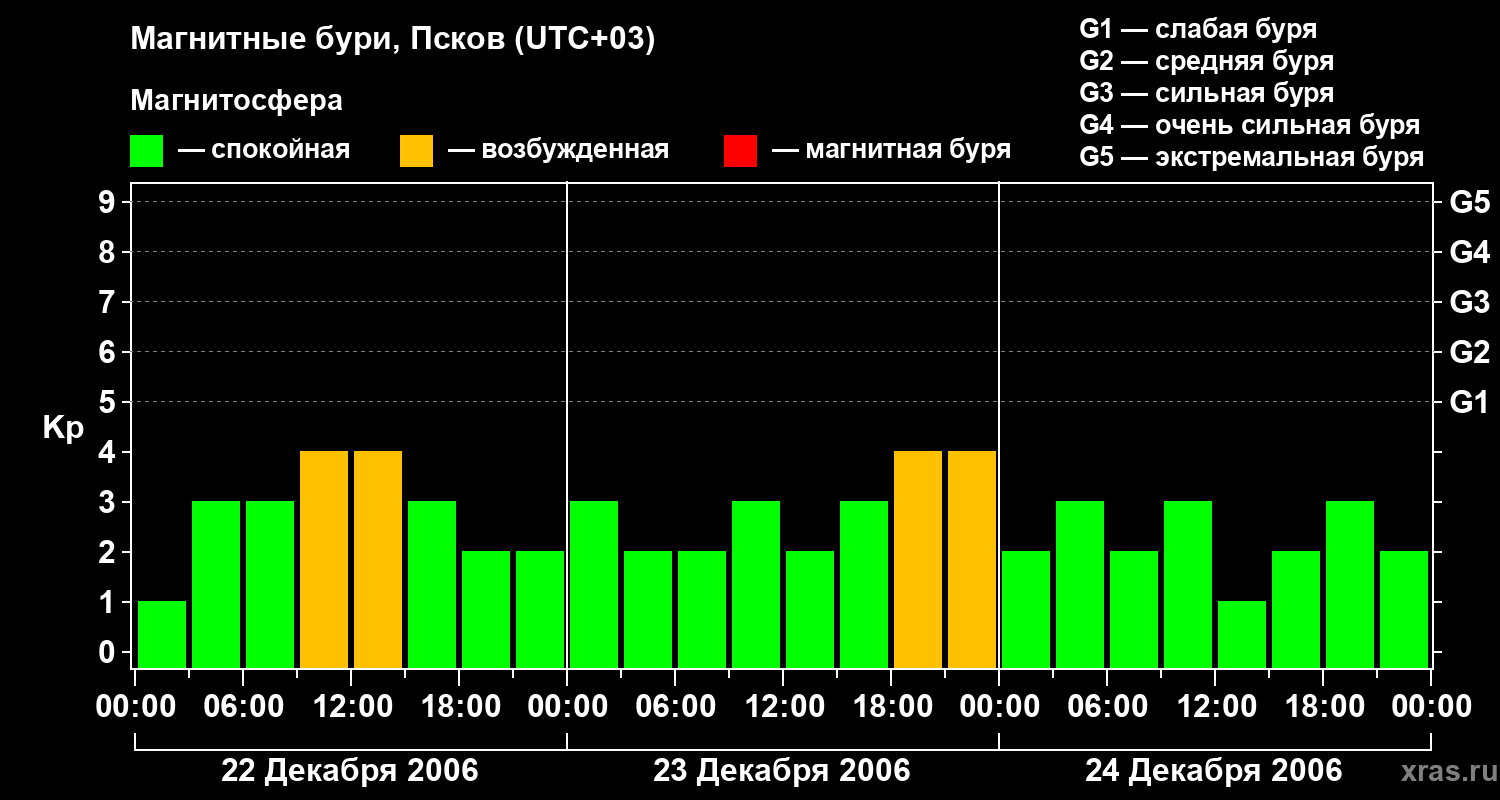The image size is (1500, 800).
Task: Select the green bar at 15:00–18:00 on 23 Декабря
Action: coord(864,584)
